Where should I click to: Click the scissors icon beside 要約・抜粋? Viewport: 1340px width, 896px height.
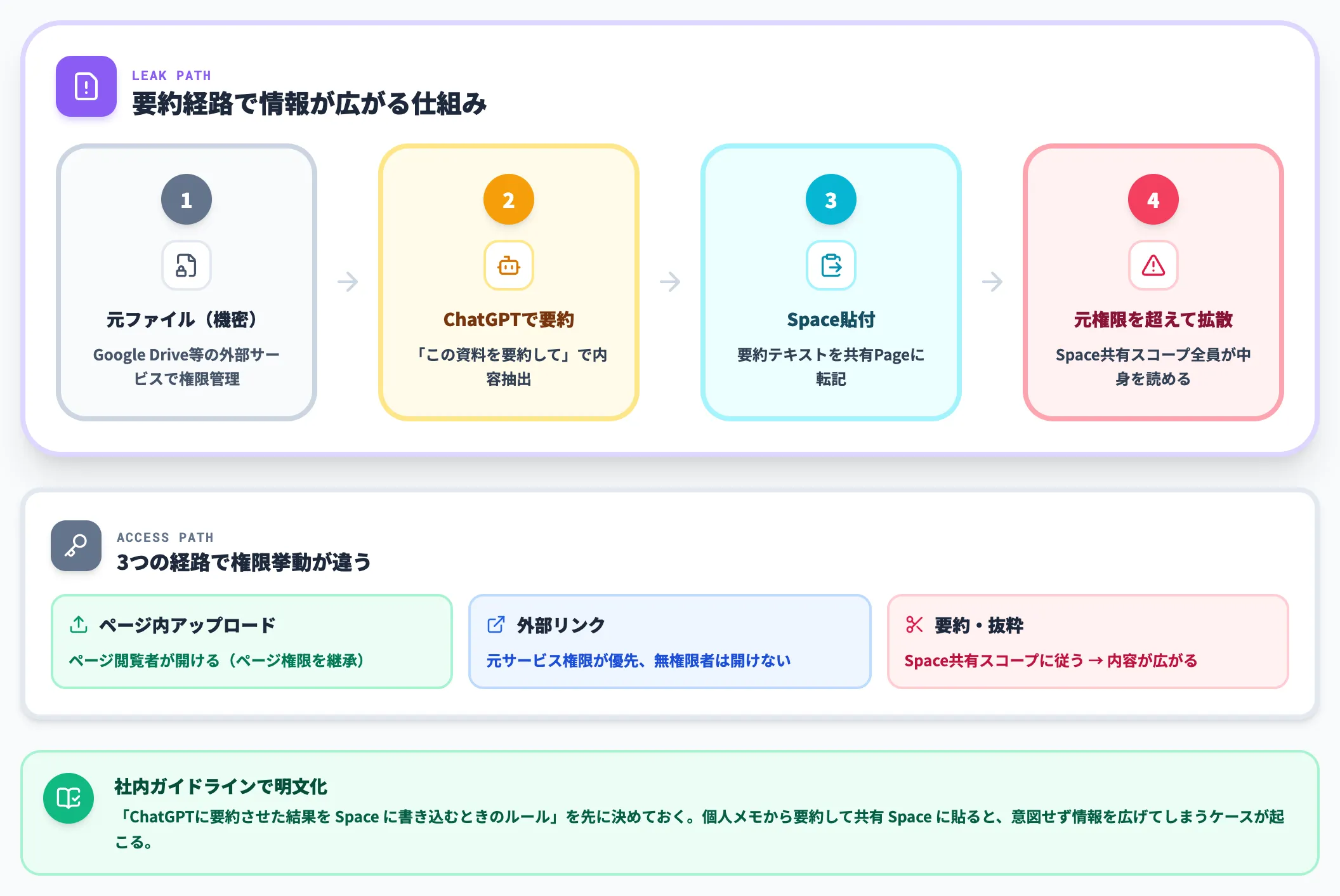tap(914, 624)
